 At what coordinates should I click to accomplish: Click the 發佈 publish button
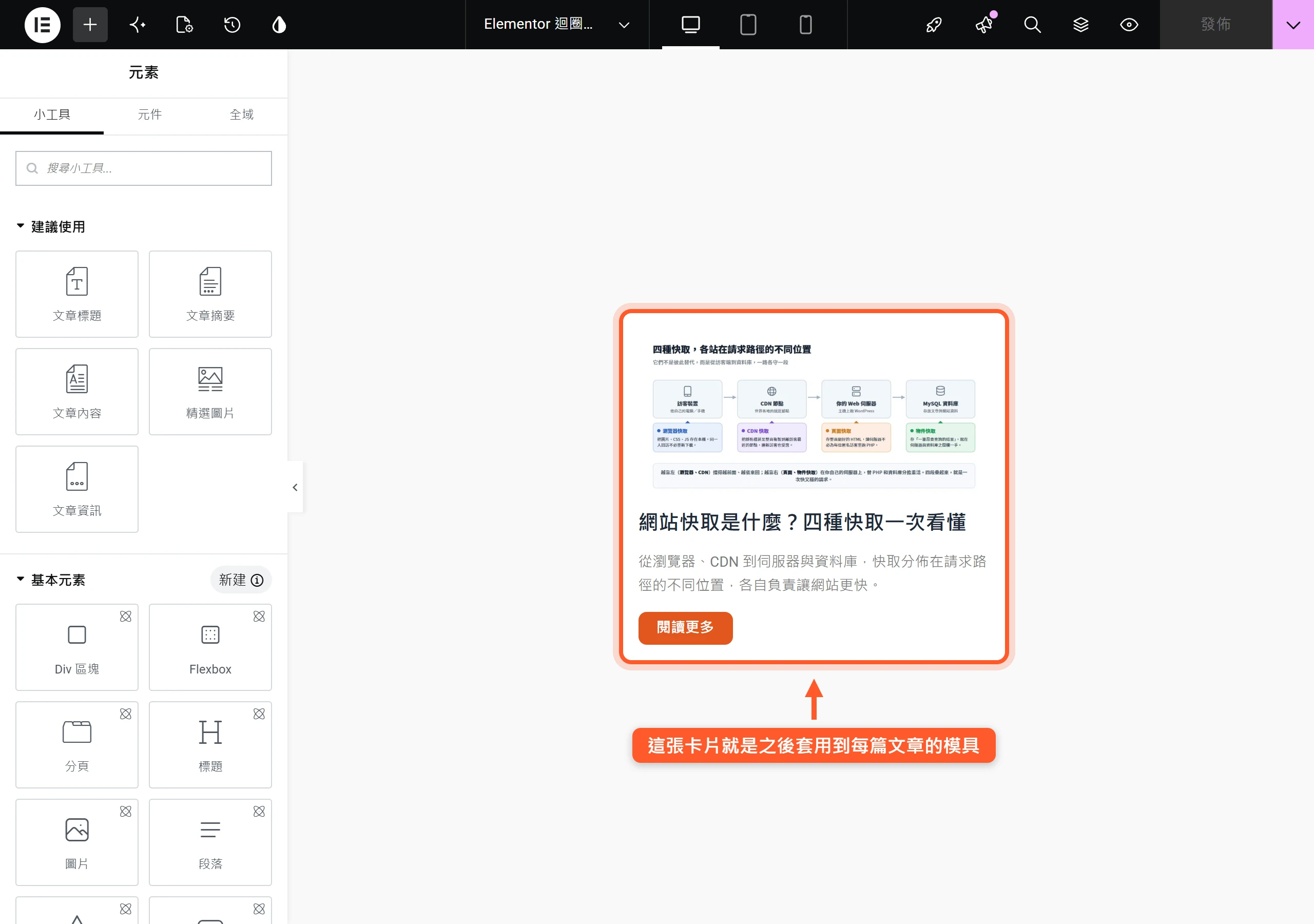1215,25
